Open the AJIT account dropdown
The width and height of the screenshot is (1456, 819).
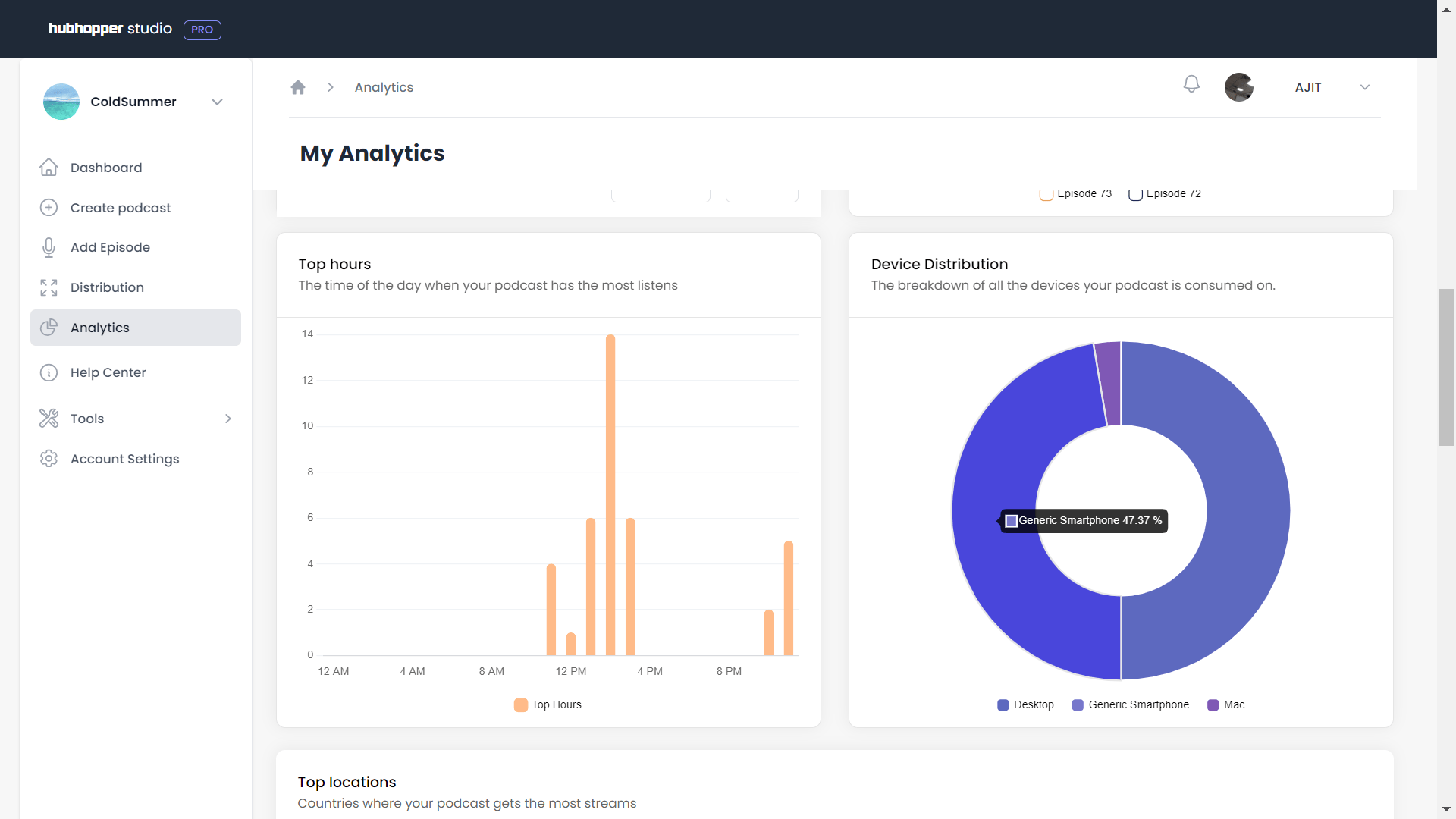tap(1364, 87)
